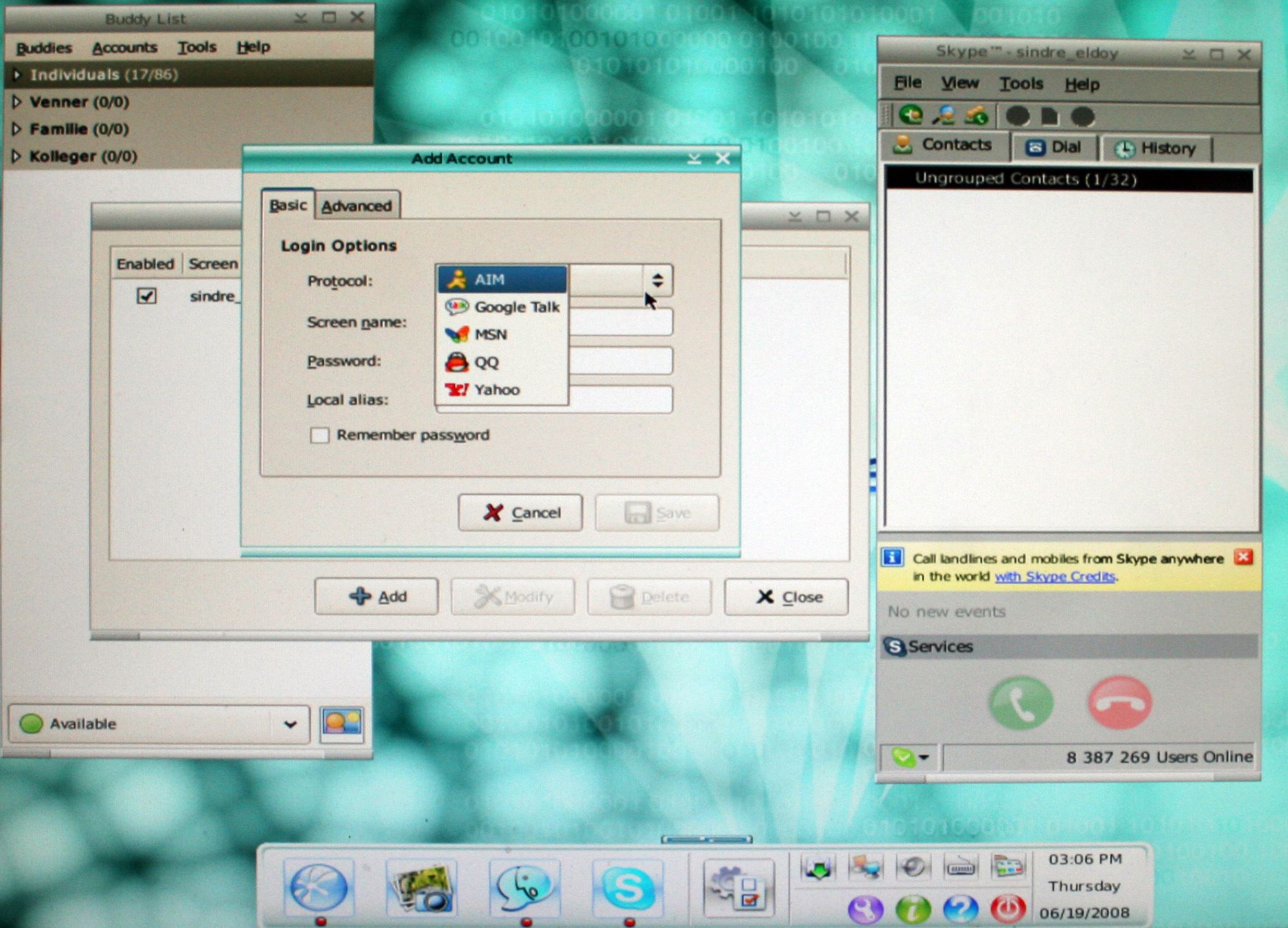This screenshot has height=928, width=1288.
Task: Click the conference call icon in Skype toolbar
Action: click(x=978, y=117)
